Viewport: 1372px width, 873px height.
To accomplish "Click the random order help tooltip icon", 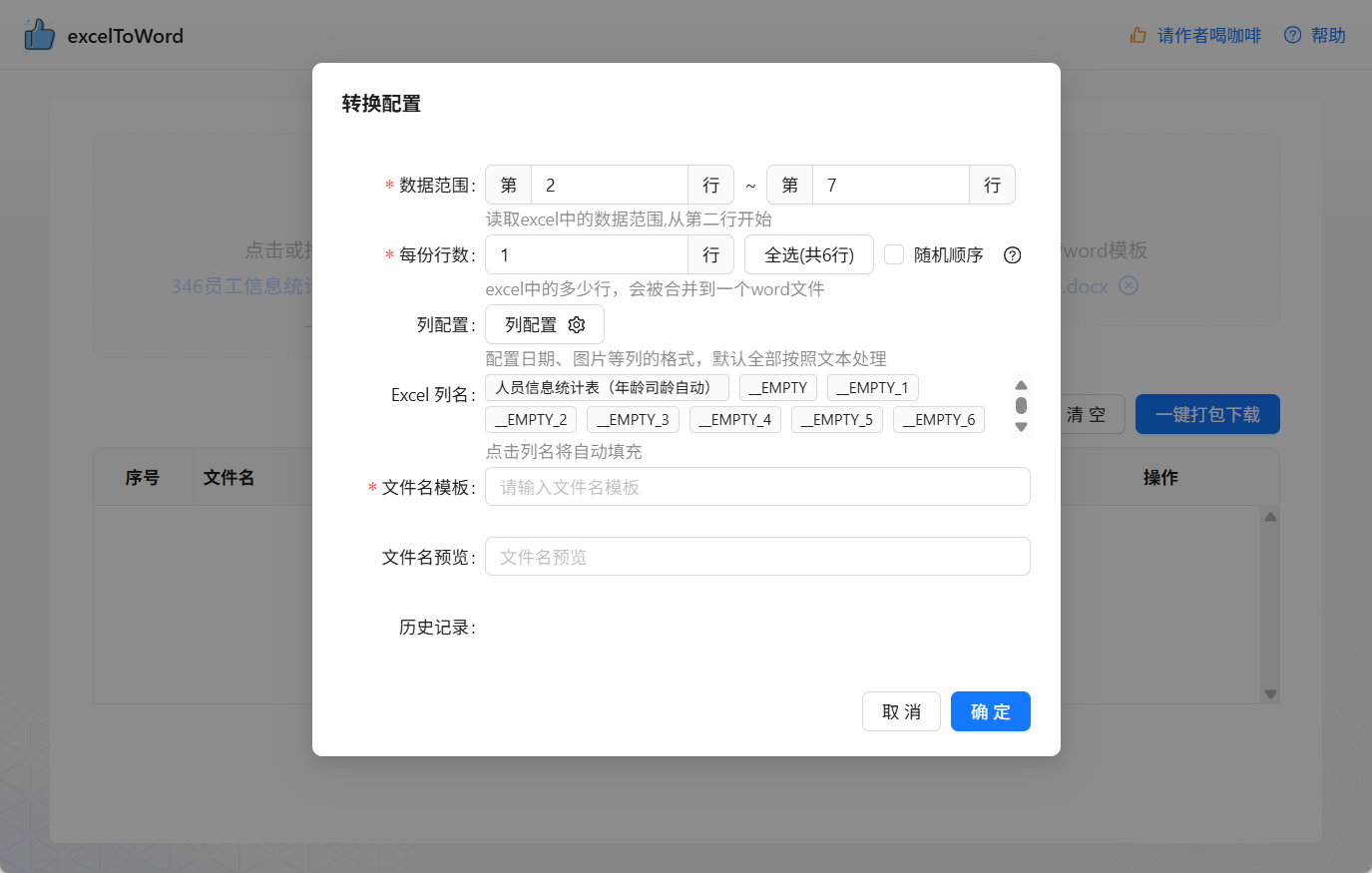I will click(1012, 255).
